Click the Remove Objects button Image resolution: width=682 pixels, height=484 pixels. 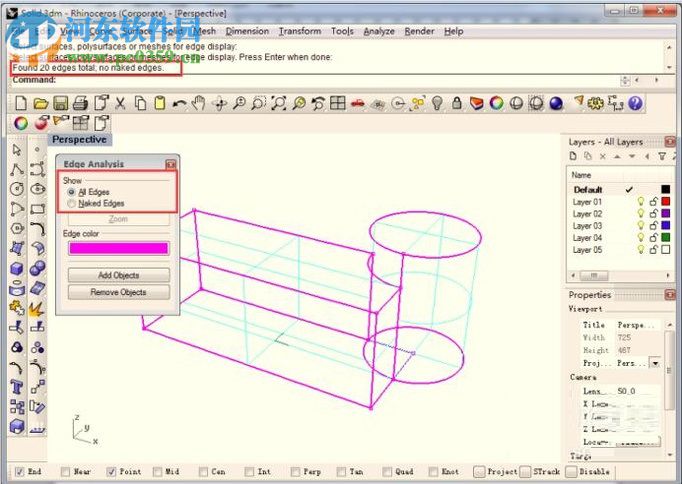point(119,292)
